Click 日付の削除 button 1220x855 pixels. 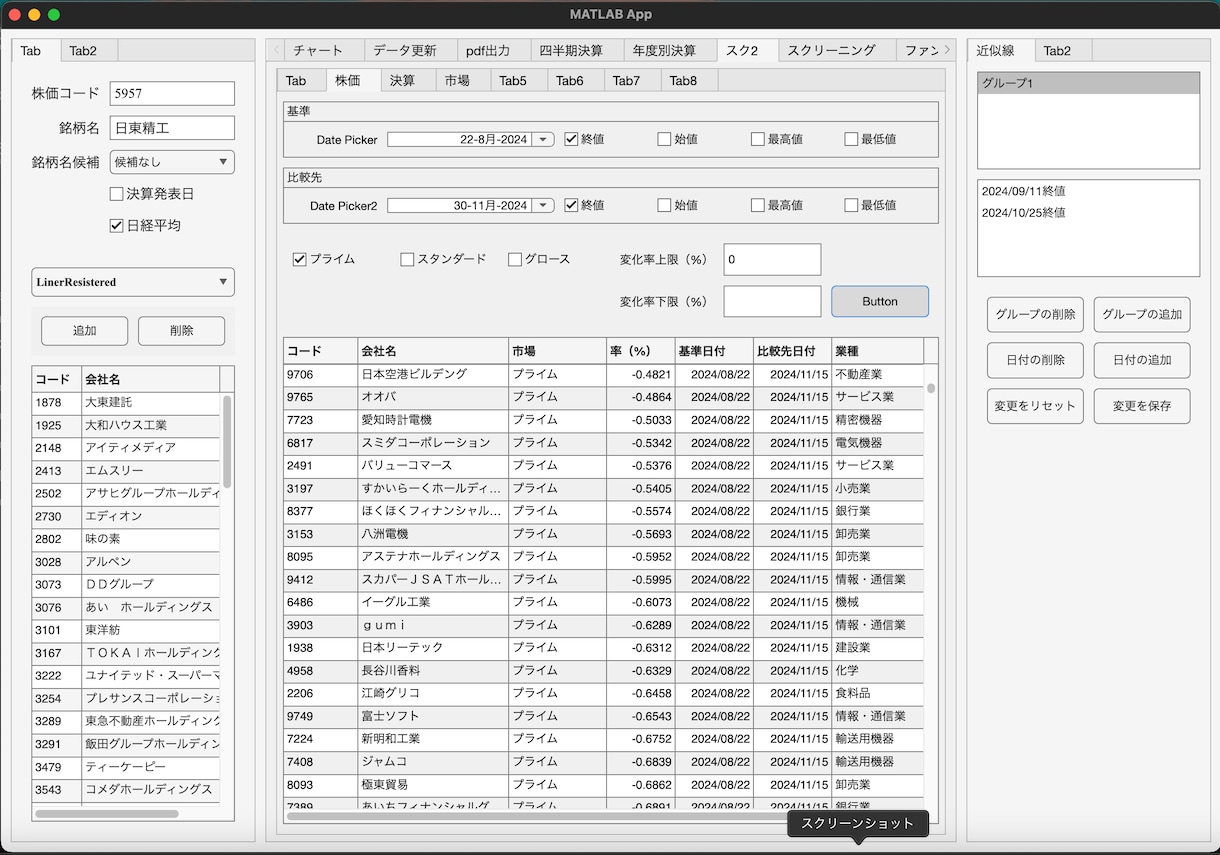coord(1035,360)
